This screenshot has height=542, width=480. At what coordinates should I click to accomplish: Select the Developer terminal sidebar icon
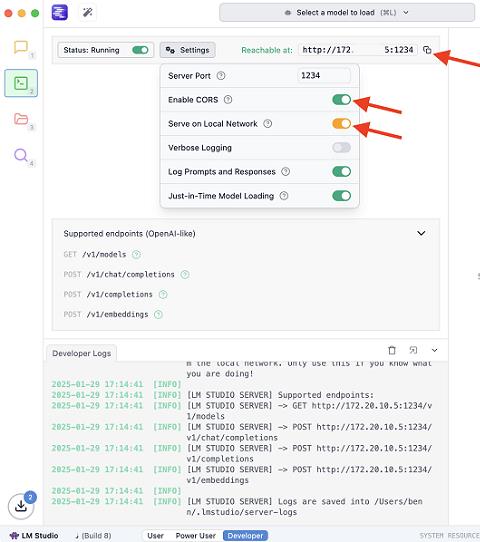tap(21, 83)
